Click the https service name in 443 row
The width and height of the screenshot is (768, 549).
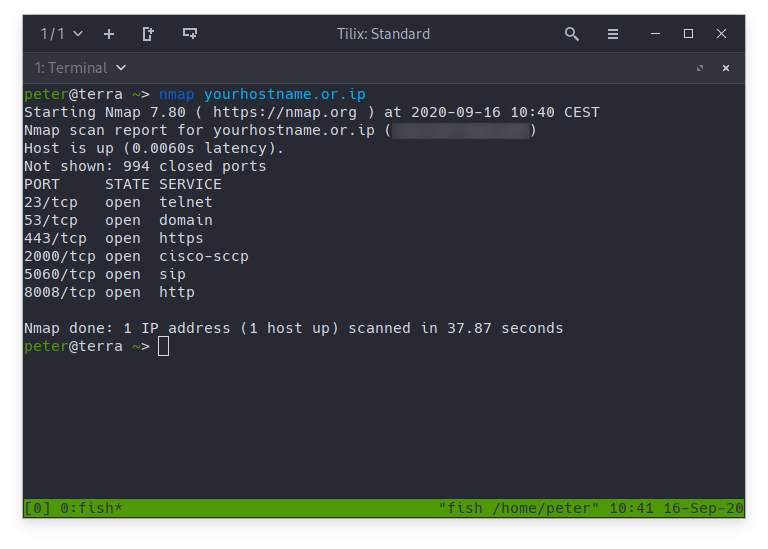click(x=181, y=239)
